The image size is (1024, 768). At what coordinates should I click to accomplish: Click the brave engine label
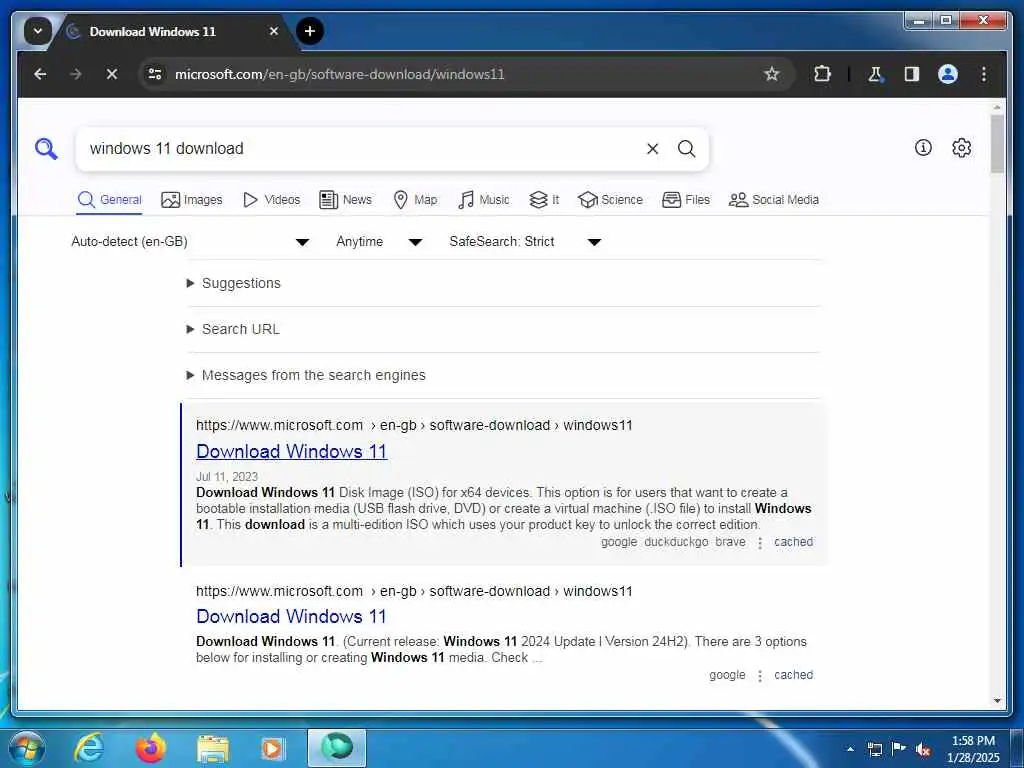point(730,542)
